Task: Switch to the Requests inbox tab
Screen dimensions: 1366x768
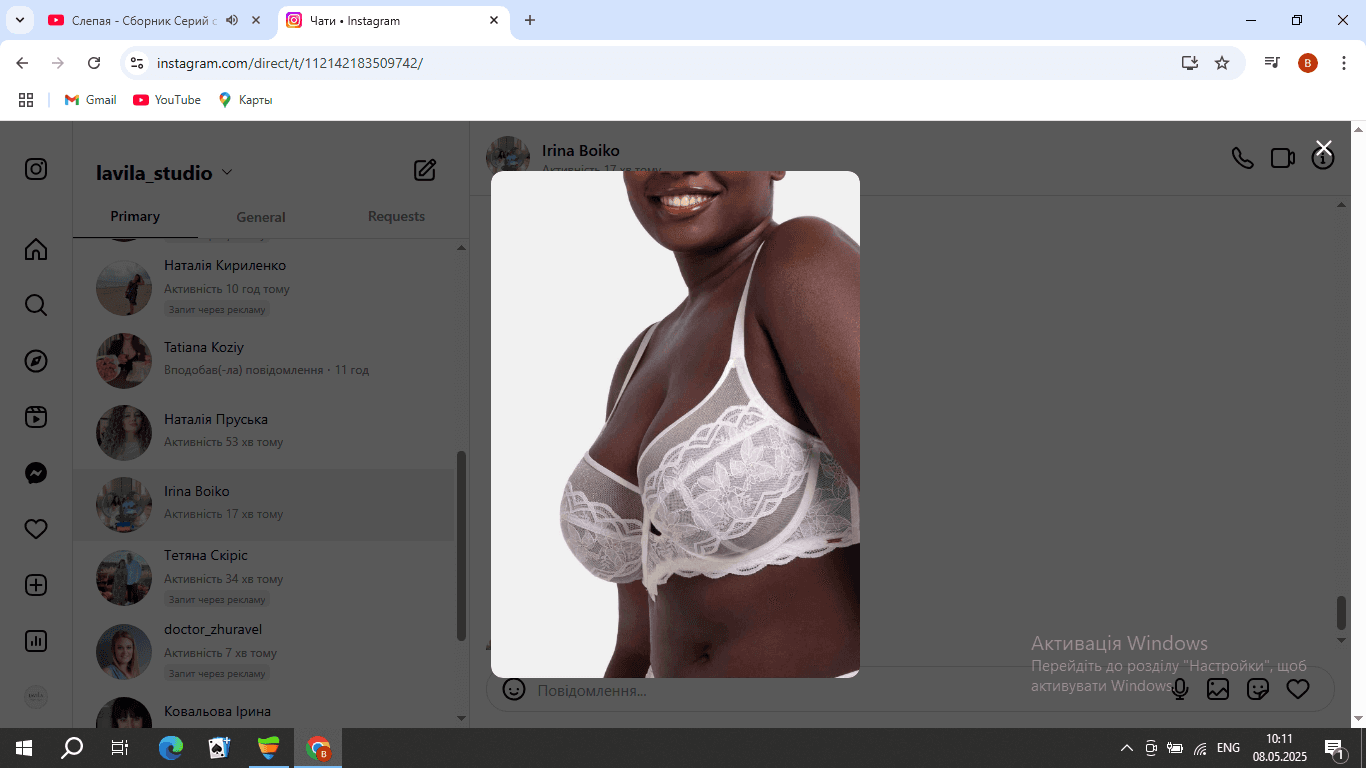Action: pos(396,216)
